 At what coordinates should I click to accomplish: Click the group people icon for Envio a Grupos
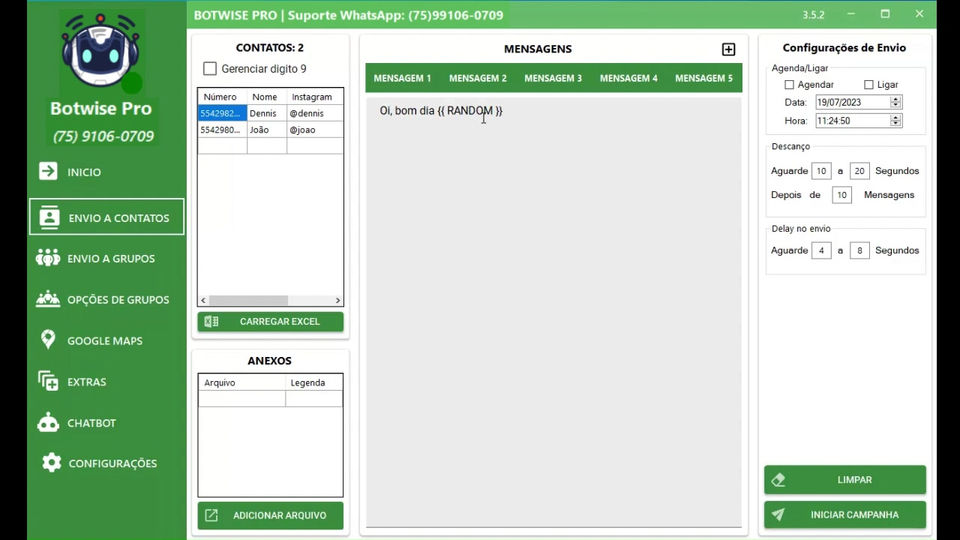click(48, 258)
